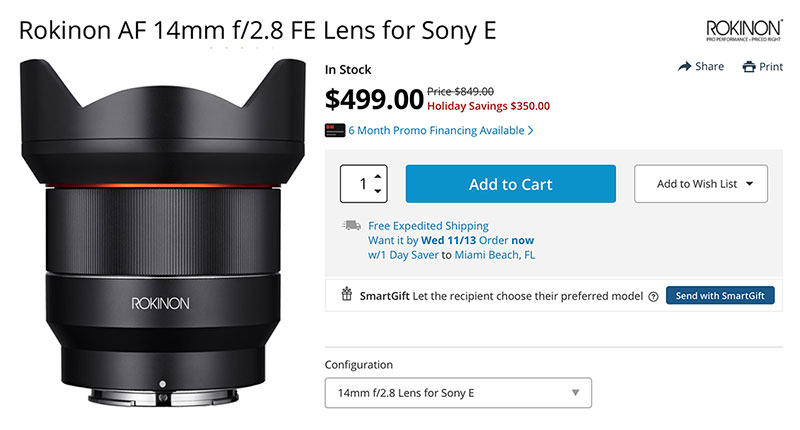Click the Free Expedited Shipping link
The width and height of the screenshot is (800, 430).
pyautogui.click(x=428, y=226)
